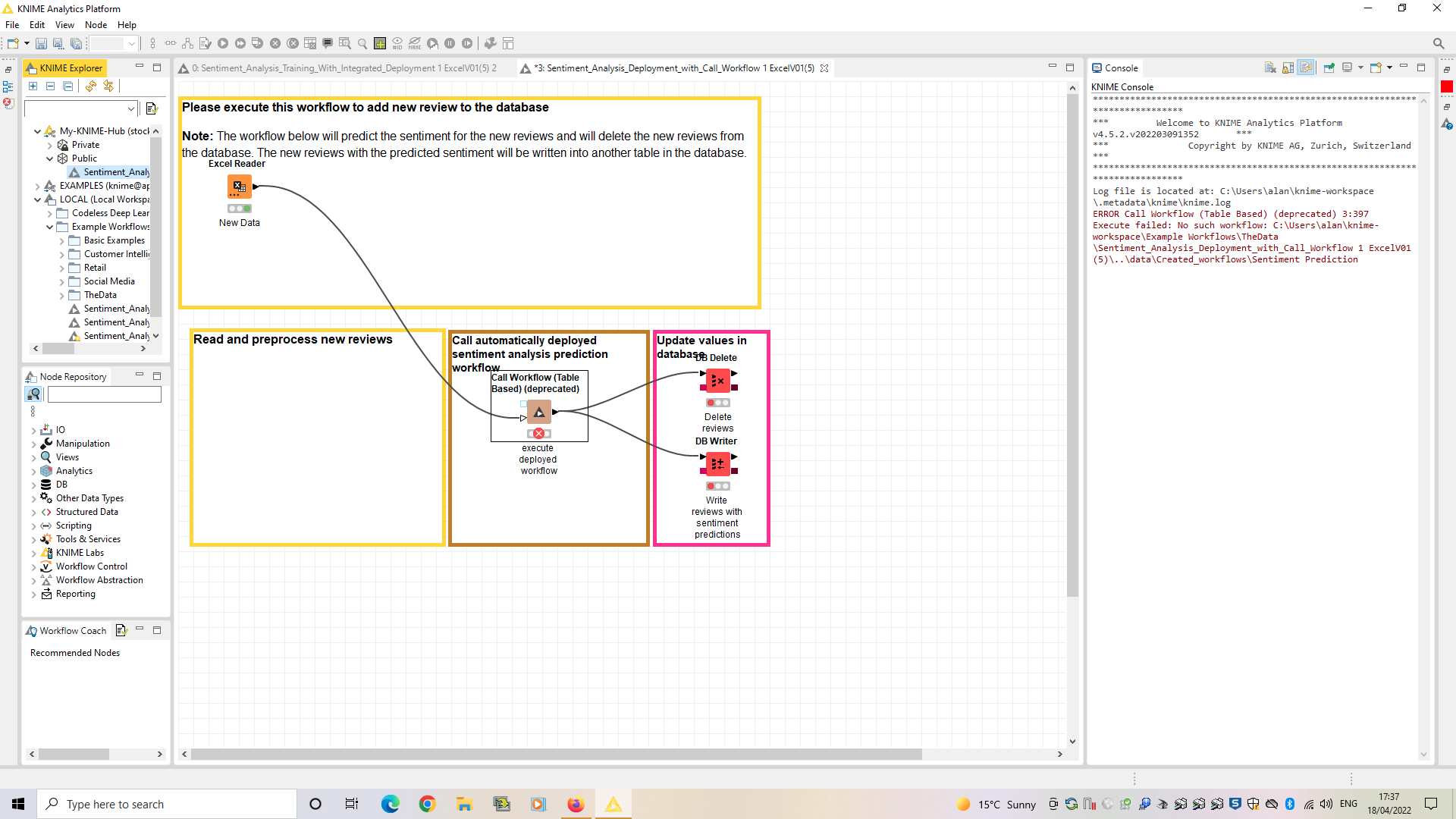Click the New workflow wizard icon
This screenshot has width=1456, height=819.
pos(13,43)
